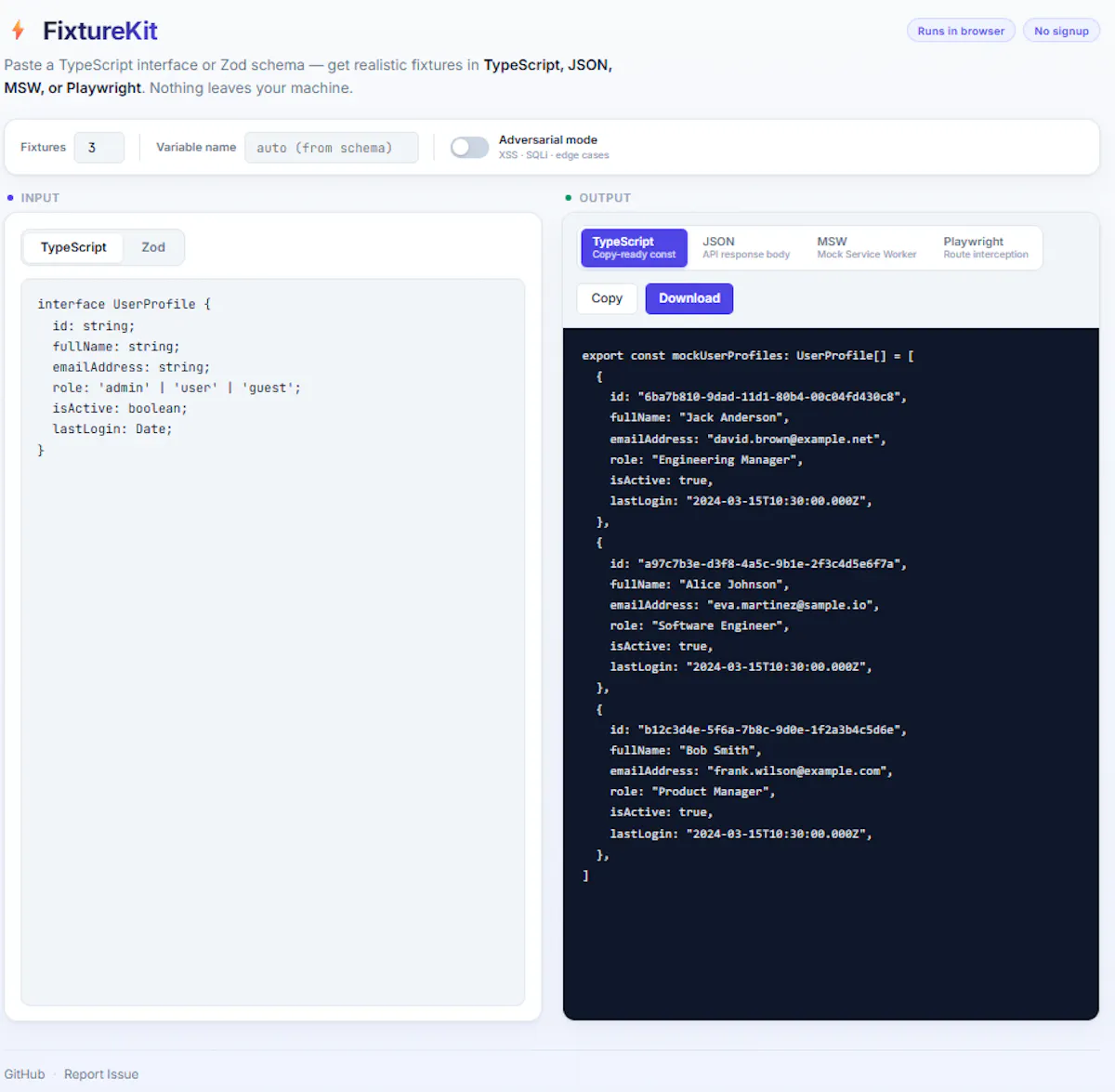The image size is (1115, 1092).
Task: Click email david.brown@example.net in output
Action: click(x=748, y=439)
